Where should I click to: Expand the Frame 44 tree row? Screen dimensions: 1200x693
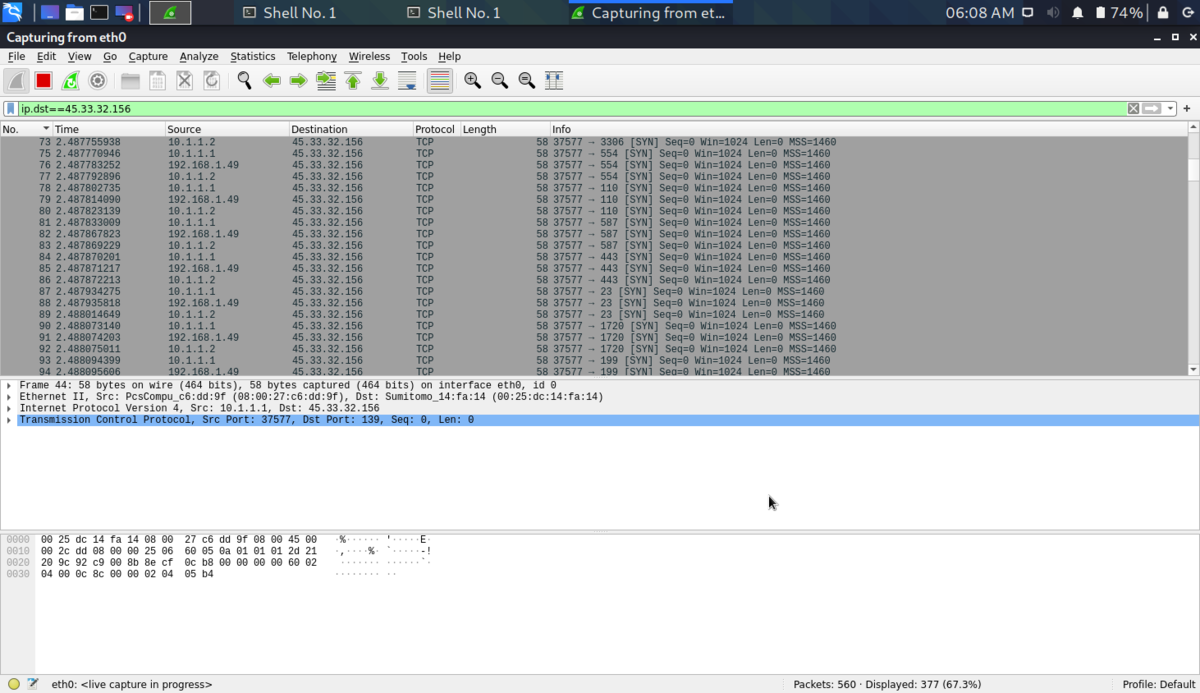click(9, 385)
